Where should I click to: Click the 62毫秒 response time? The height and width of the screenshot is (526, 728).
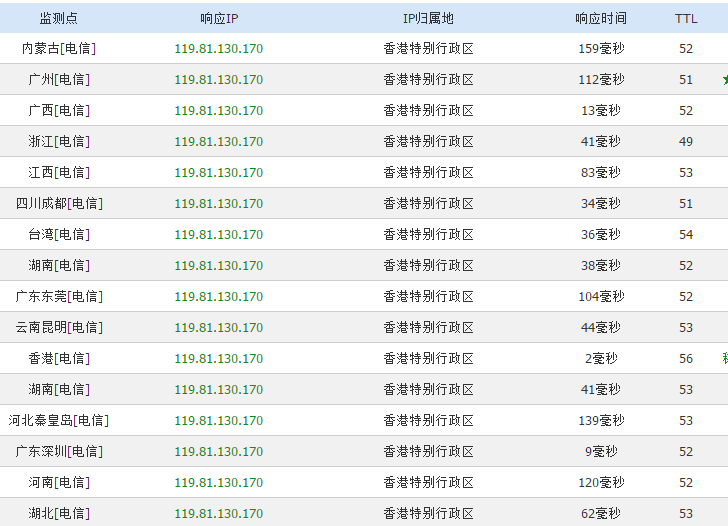[x=601, y=513]
